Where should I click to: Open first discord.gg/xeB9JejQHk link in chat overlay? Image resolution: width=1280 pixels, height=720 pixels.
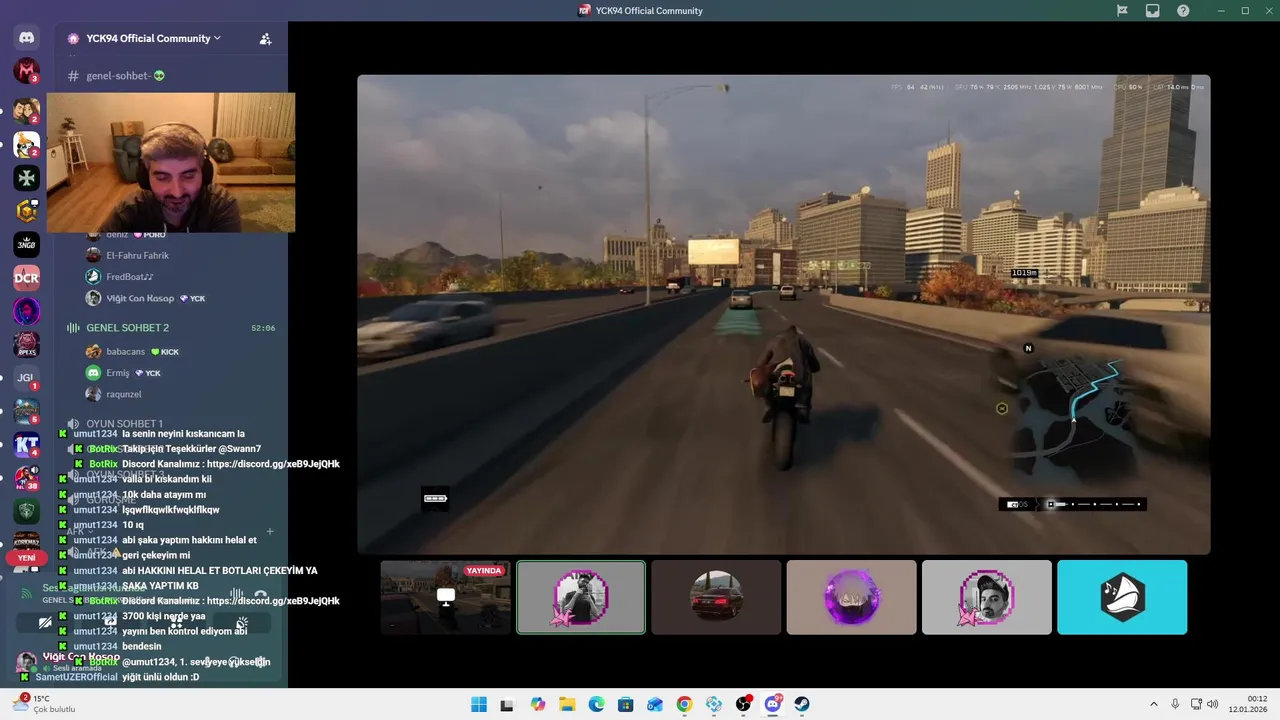[x=273, y=464]
